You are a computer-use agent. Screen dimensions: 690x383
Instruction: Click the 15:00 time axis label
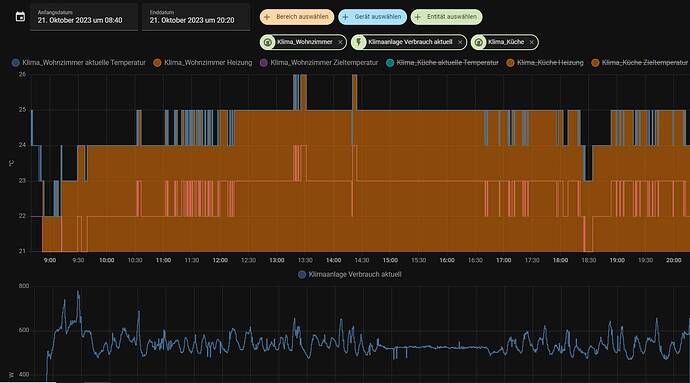pos(390,261)
